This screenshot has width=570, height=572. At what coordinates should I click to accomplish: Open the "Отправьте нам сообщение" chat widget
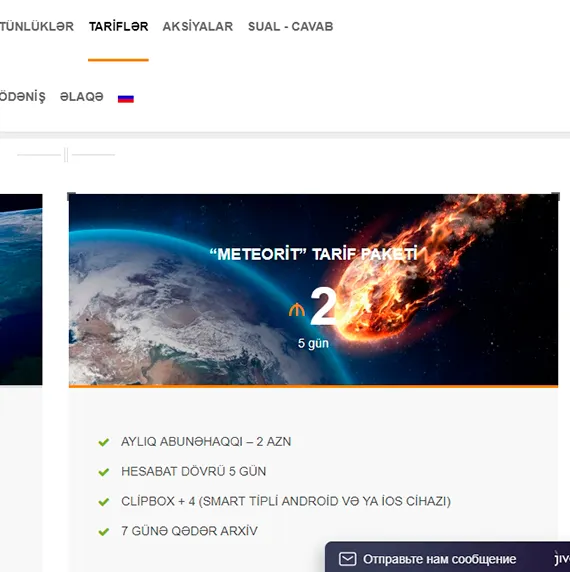447,557
